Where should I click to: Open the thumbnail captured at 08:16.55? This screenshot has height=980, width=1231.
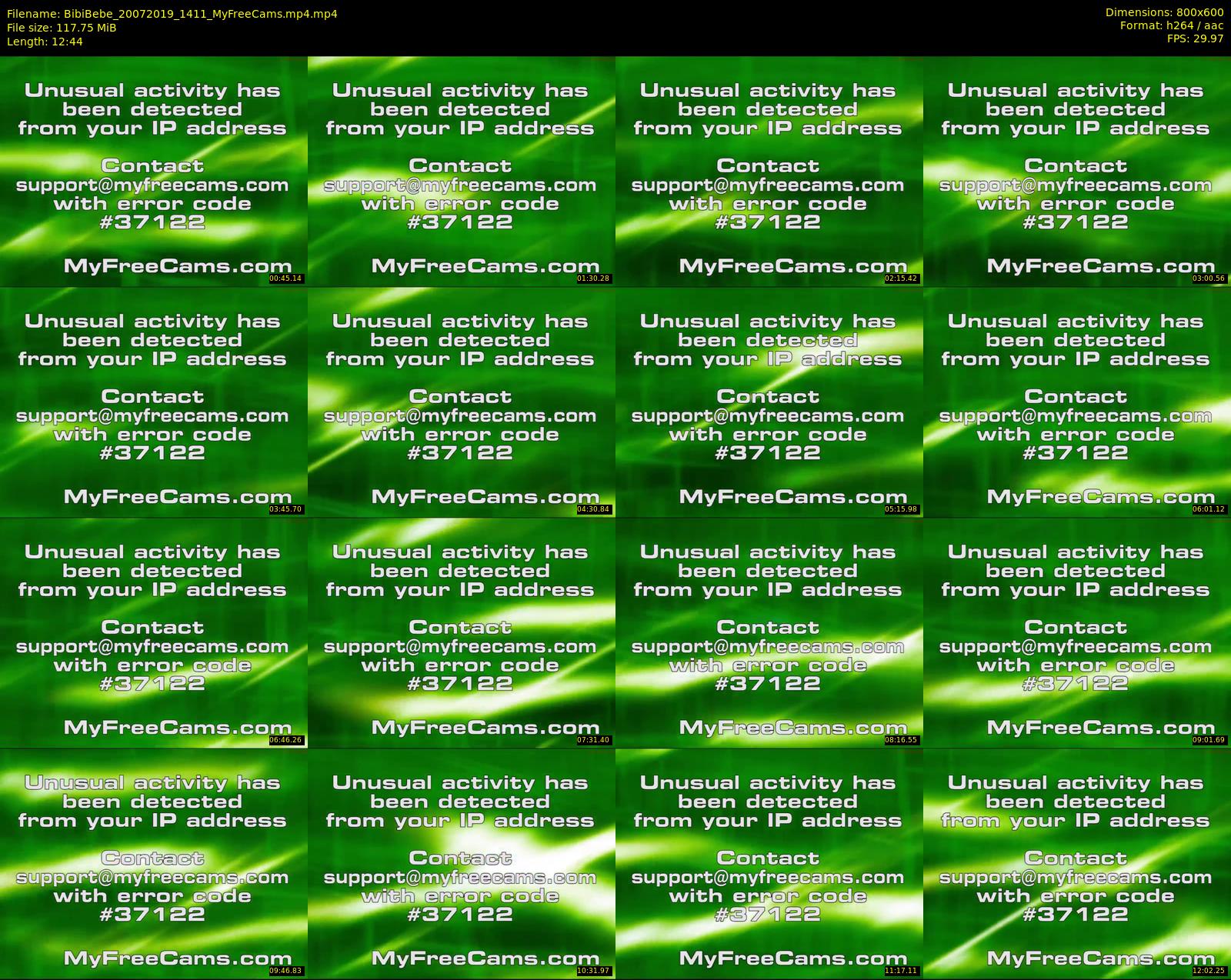point(769,632)
